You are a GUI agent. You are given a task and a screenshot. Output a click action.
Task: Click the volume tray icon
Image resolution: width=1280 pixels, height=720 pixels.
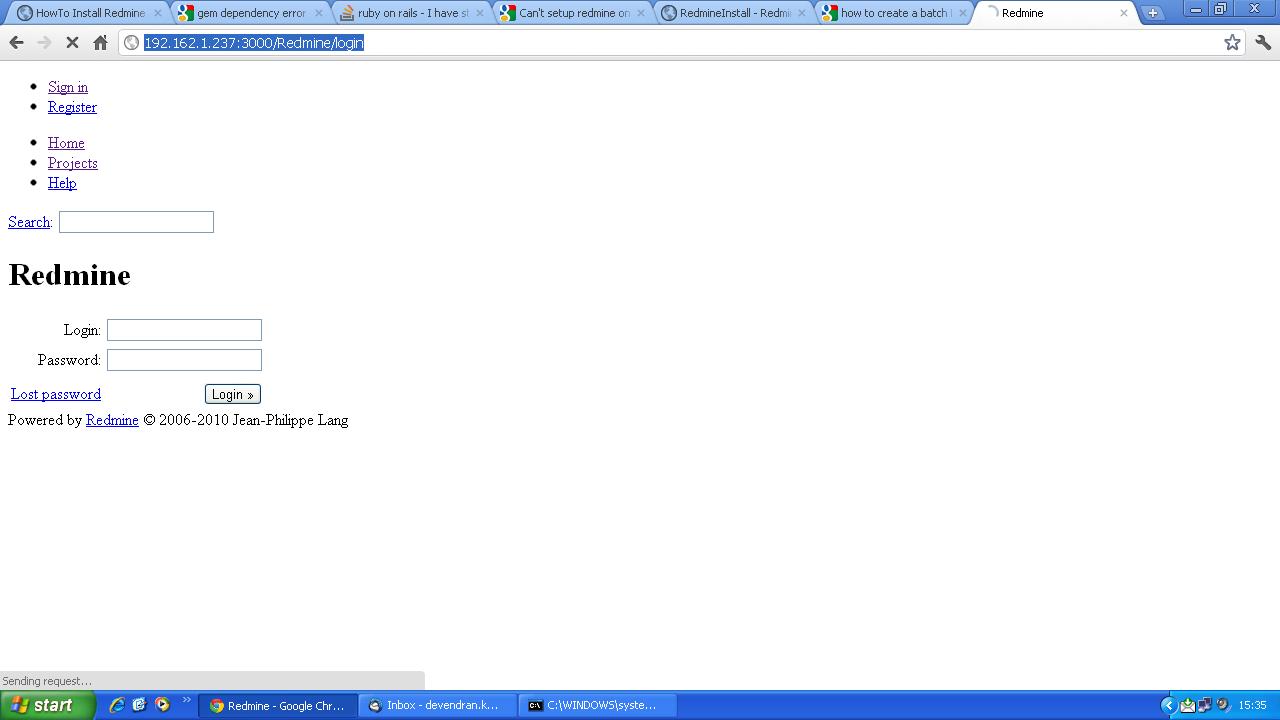click(1222, 705)
